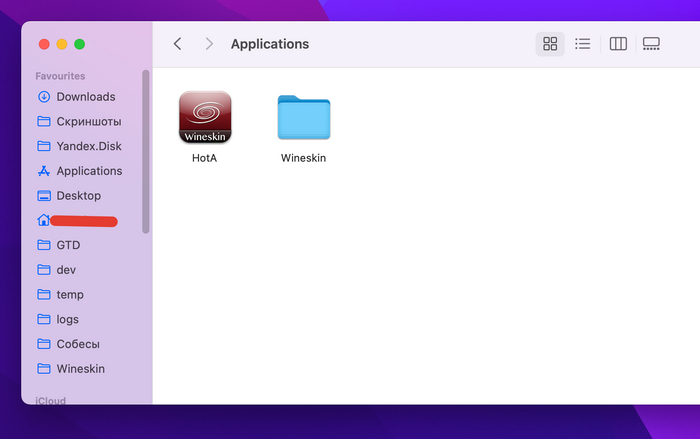Screen dimensions: 700x439
Task: Open Yandex.Disk from the sidebar
Action: [88, 146]
